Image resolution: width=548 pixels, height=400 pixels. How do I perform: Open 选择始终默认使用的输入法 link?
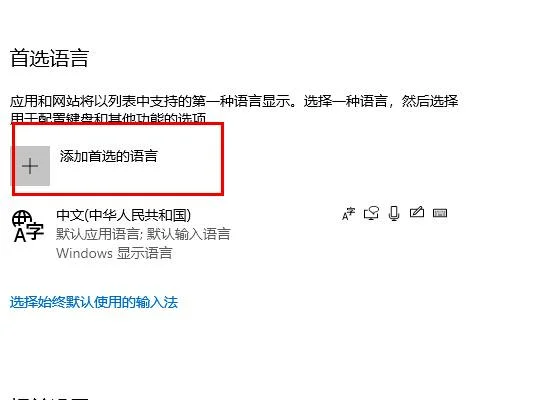click(x=94, y=302)
